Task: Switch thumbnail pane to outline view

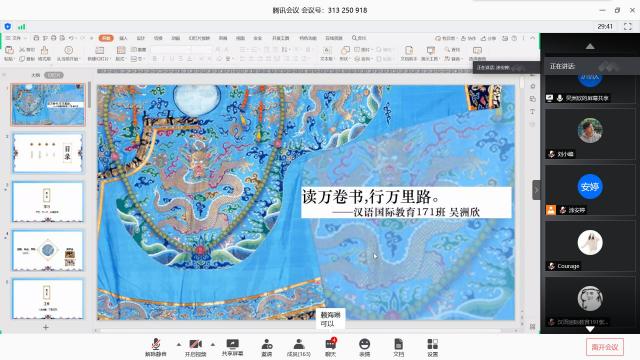Action: (36, 75)
